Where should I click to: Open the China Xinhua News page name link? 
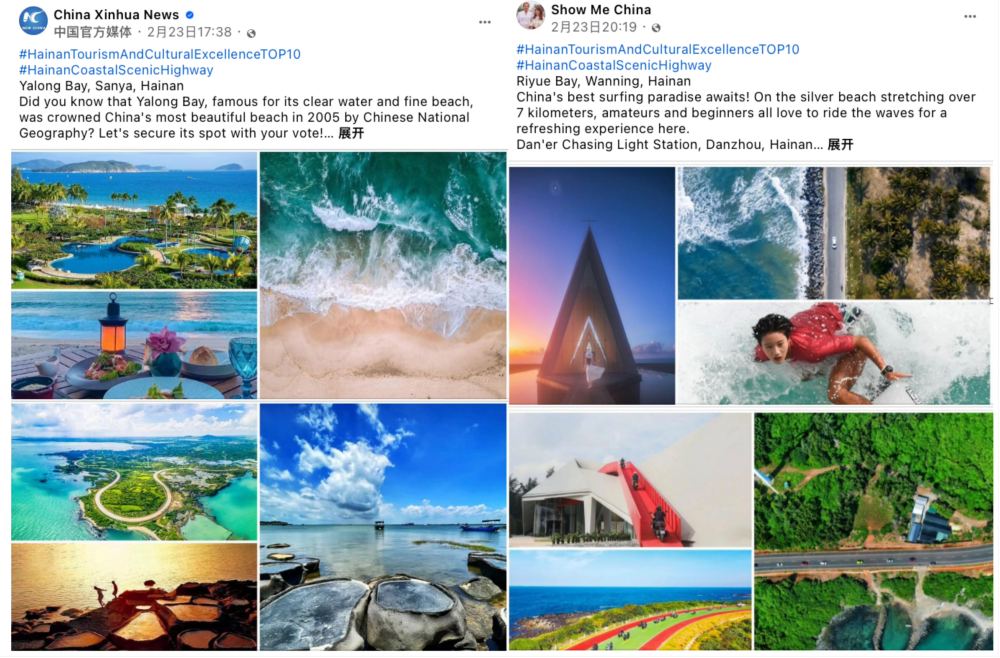pos(116,15)
